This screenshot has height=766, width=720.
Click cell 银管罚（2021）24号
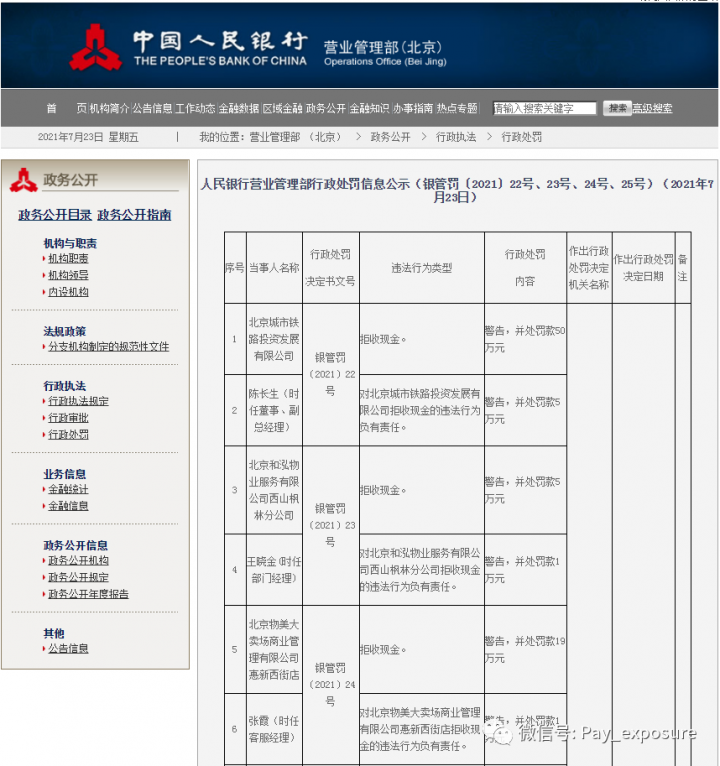(331, 684)
